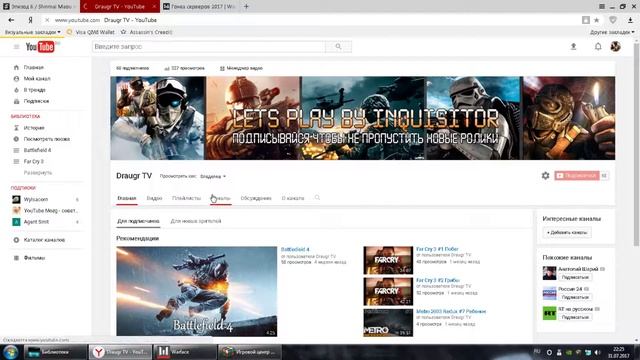Viewport: 640px width, 360px height.
Task: Click the channel search magnifier icon
Action: click(x=317, y=198)
